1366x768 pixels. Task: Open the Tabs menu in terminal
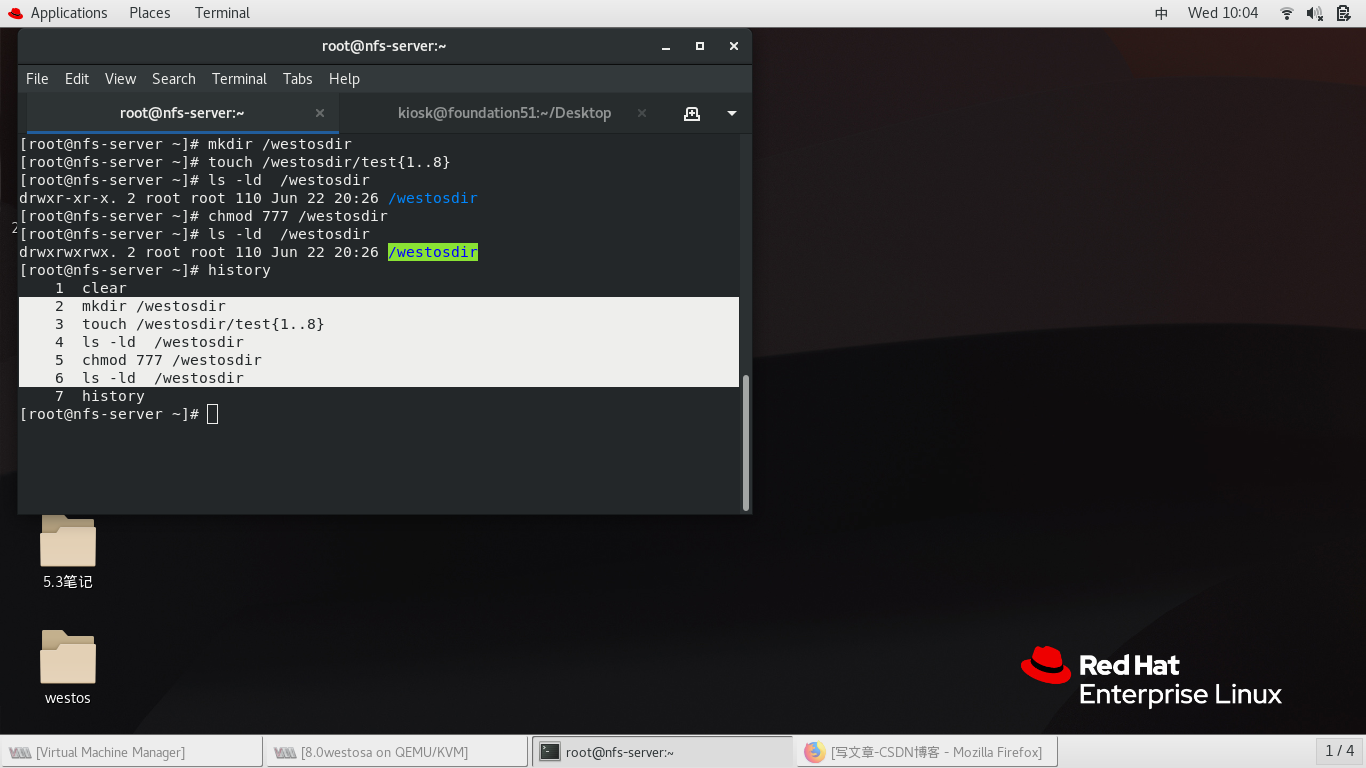point(297,79)
